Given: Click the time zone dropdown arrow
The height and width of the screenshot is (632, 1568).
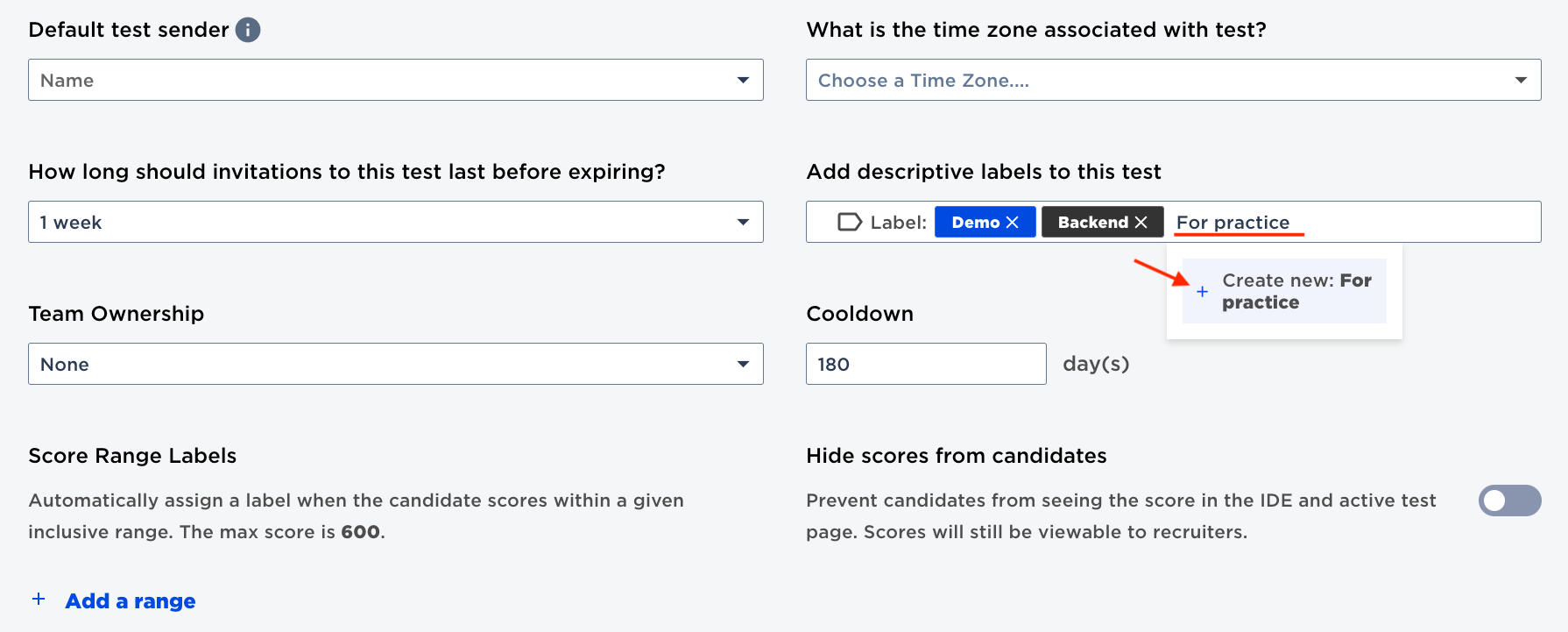Looking at the screenshot, I should [x=1521, y=80].
